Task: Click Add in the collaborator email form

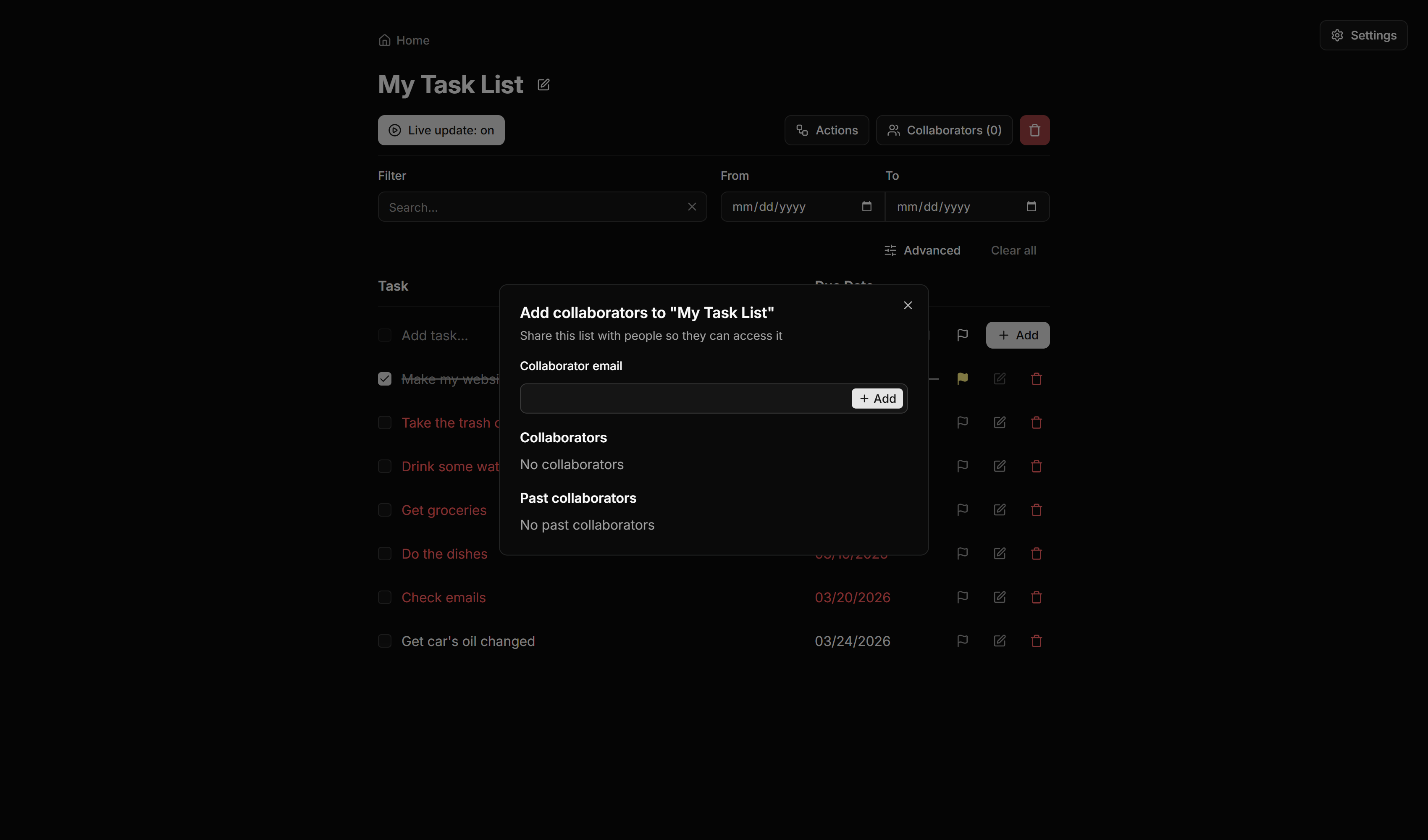Action: tap(877, 398)
